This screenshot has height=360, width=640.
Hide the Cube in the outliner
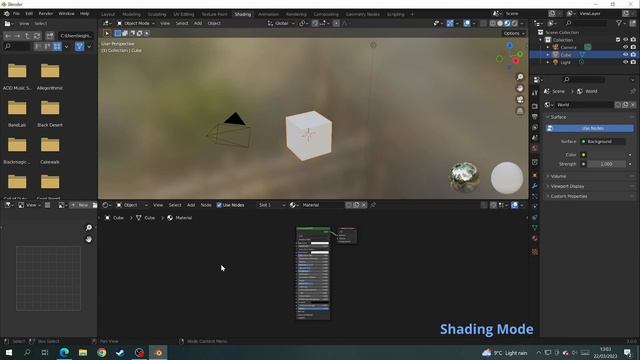click(625, 55)
